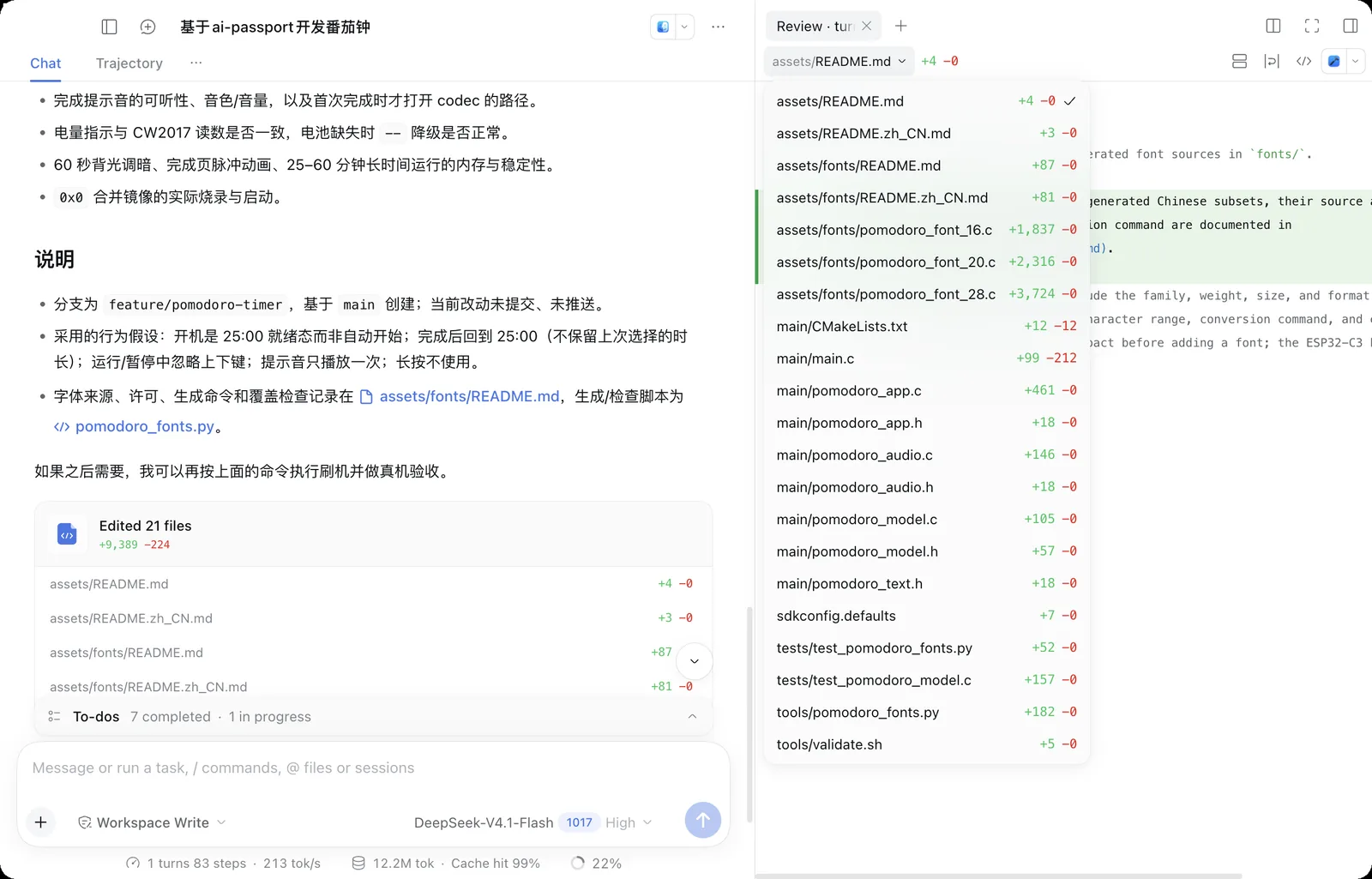Click the To-dos list icon

pos(54,717)
